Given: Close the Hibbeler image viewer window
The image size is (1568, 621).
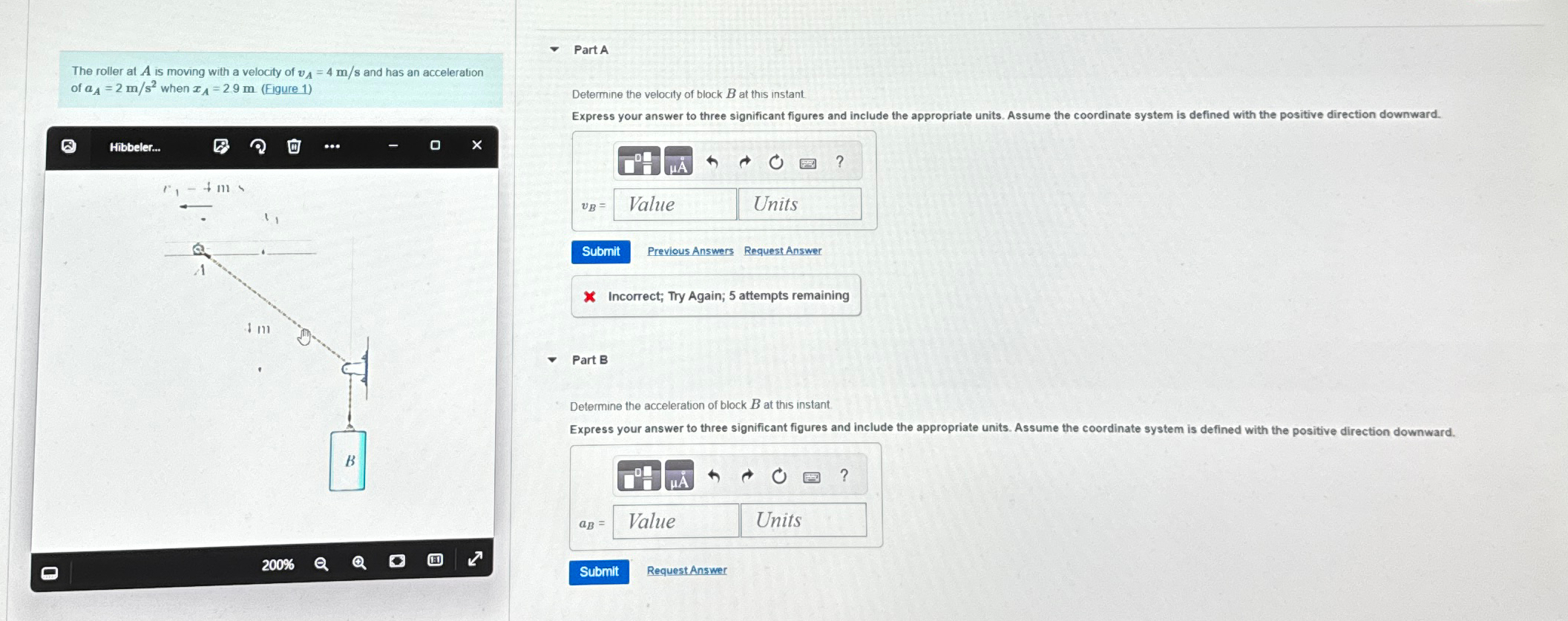Looking at the screenshot, I should [477, 145].
